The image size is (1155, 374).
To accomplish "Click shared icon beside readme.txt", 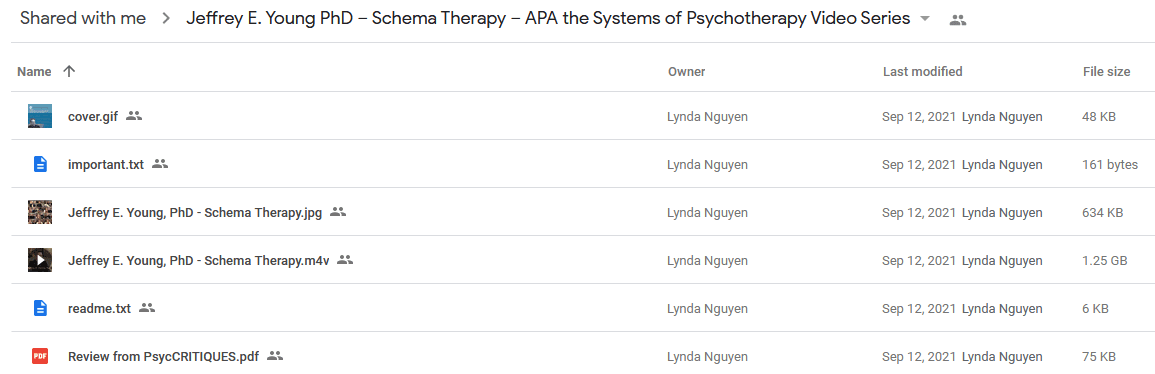I will 147,308.
